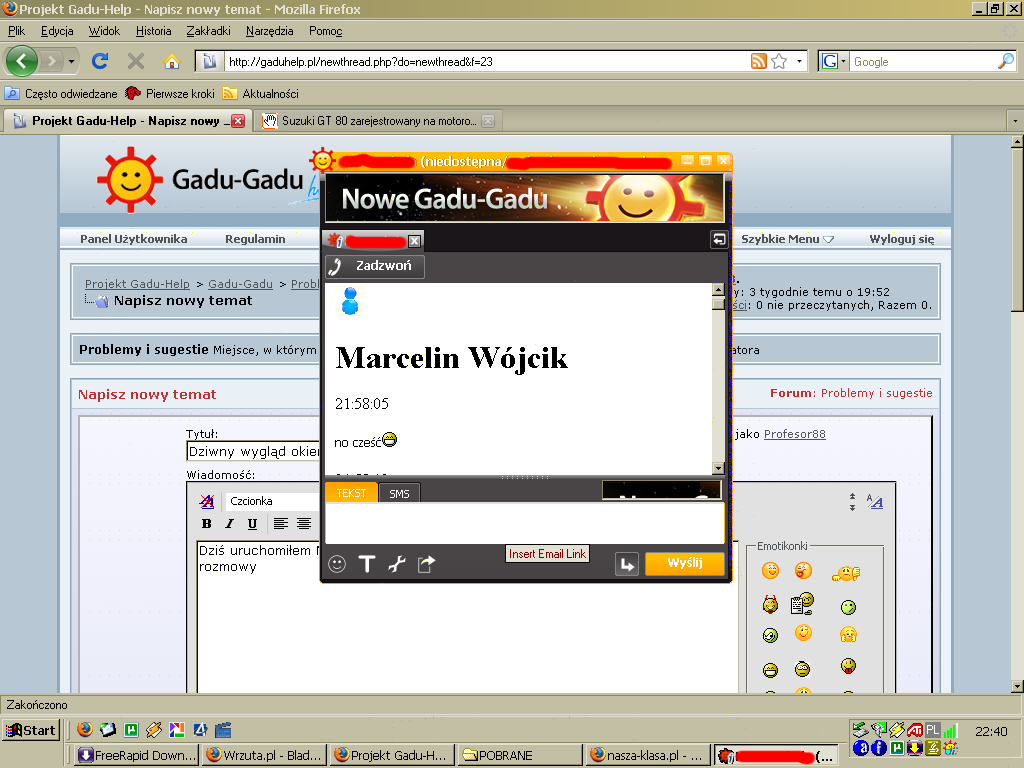Insert the devil-horned emoticon from Emotikonki

point(771,605)
